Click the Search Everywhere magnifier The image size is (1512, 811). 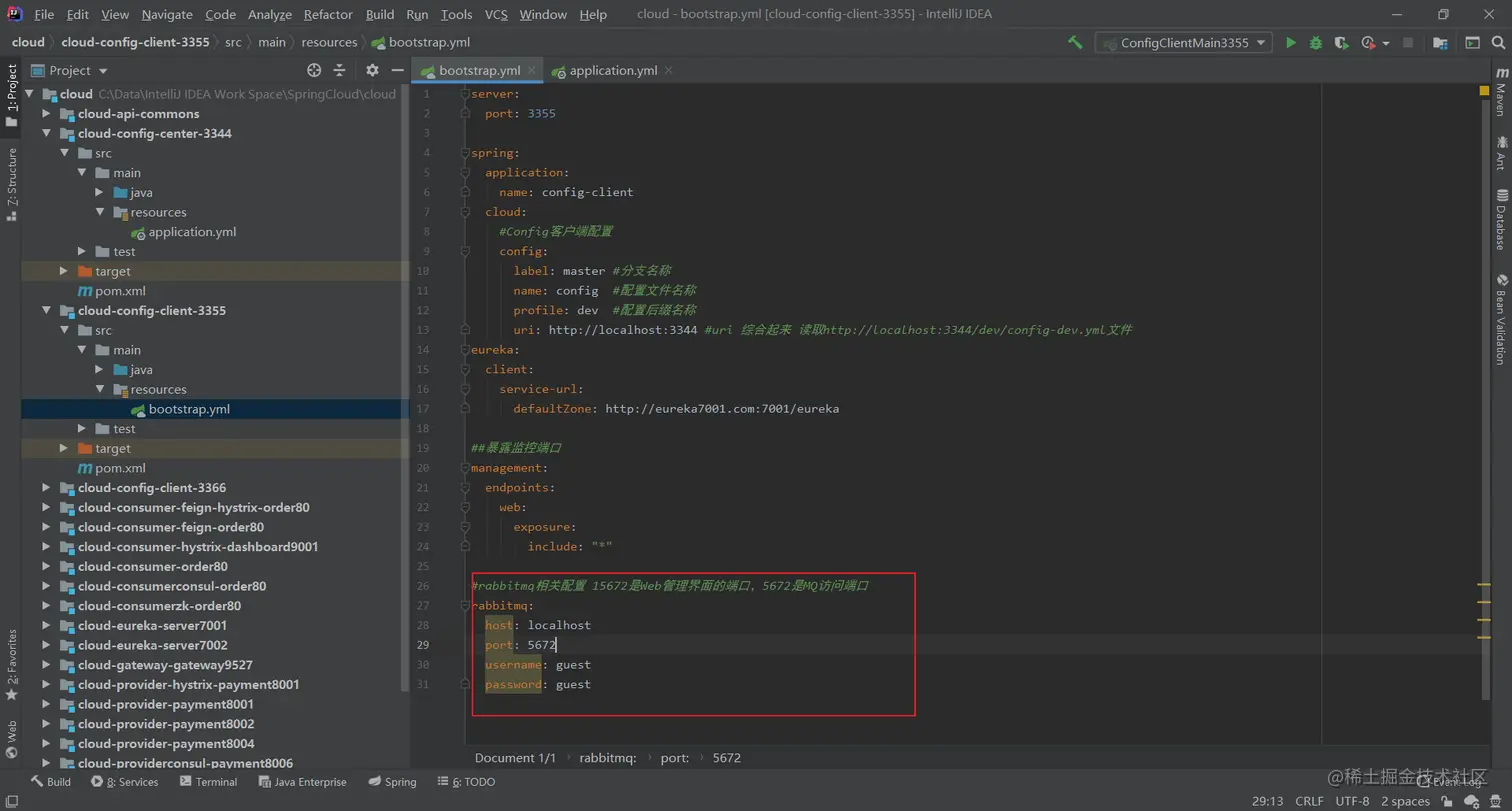(1498, 43)
